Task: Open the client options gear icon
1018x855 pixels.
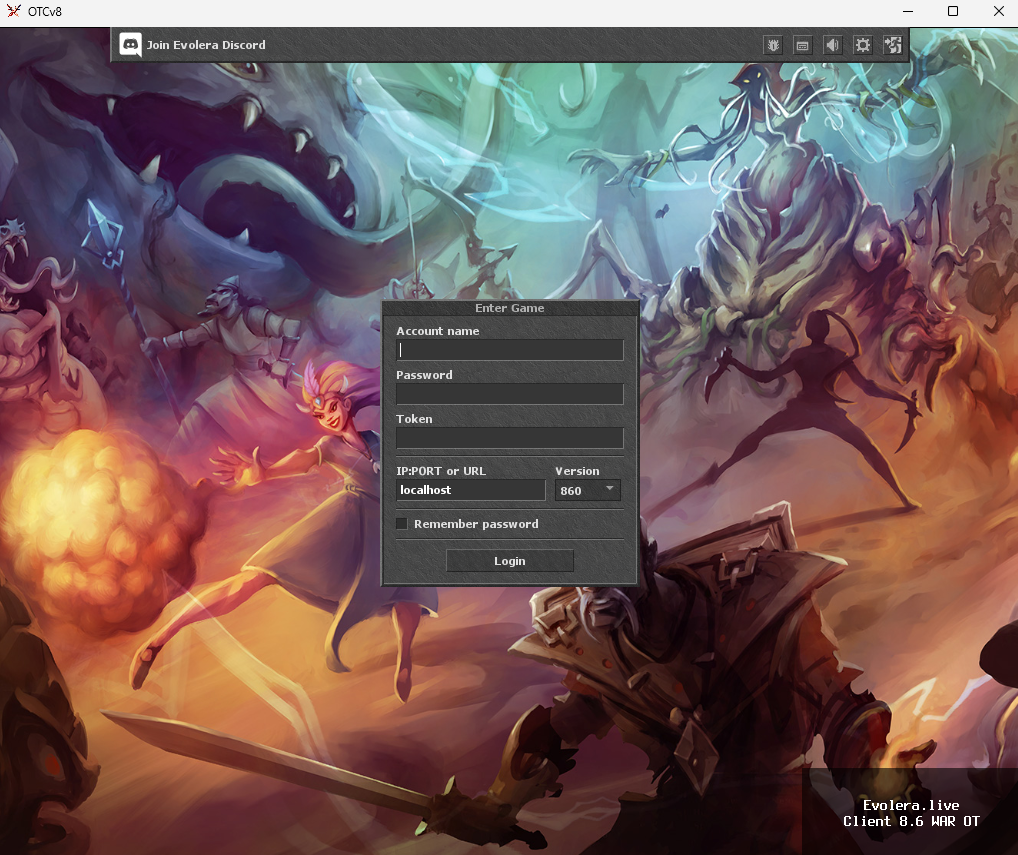Action: pyautogui.click(x=863, y=45)
